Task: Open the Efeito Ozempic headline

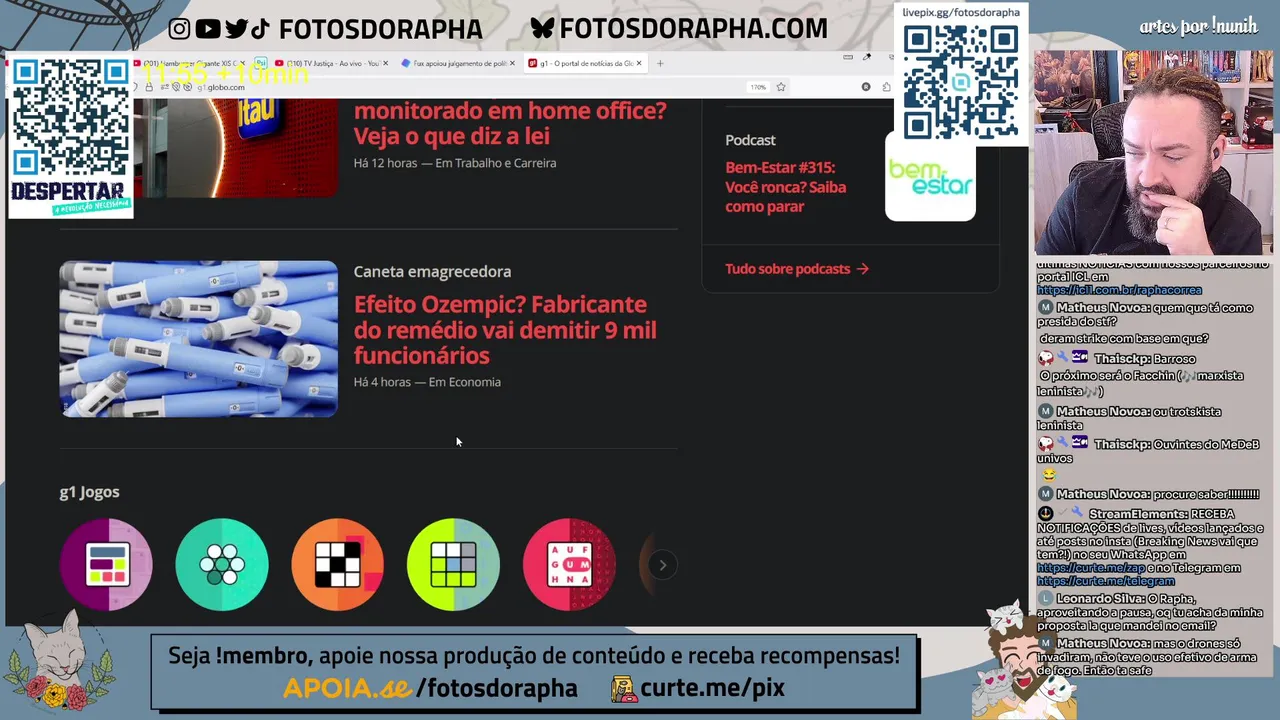Action: point(505,330)
